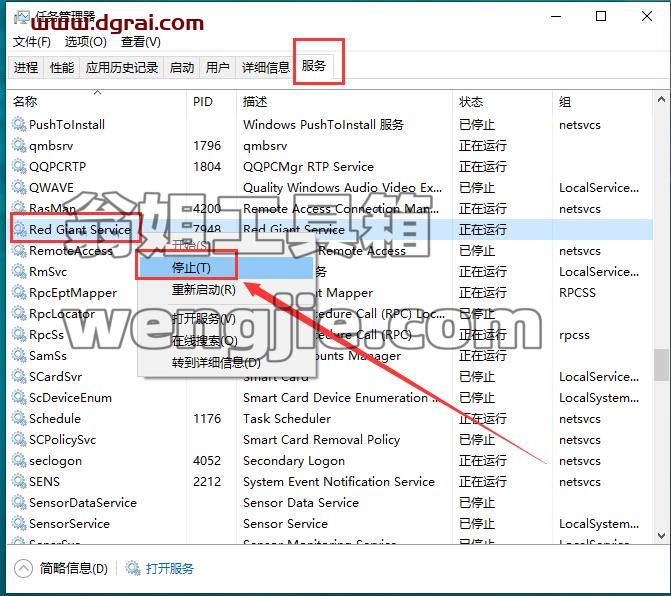The image size is (671, 596).
Task: Click the gear icon next to 打开服务 link
Action: [x=133, y=568]
